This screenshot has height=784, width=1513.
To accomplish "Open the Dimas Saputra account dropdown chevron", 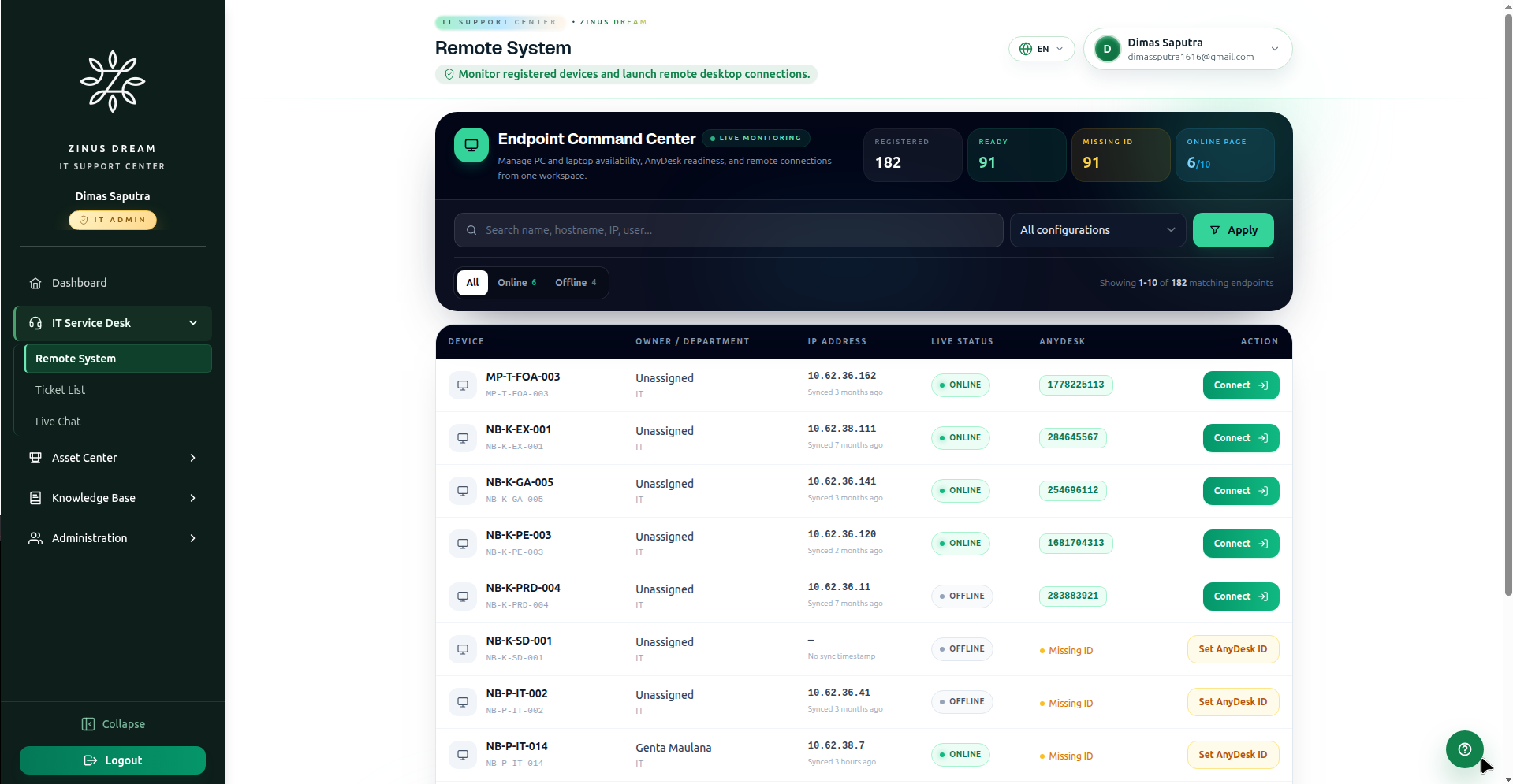I will coord(1275,49).
